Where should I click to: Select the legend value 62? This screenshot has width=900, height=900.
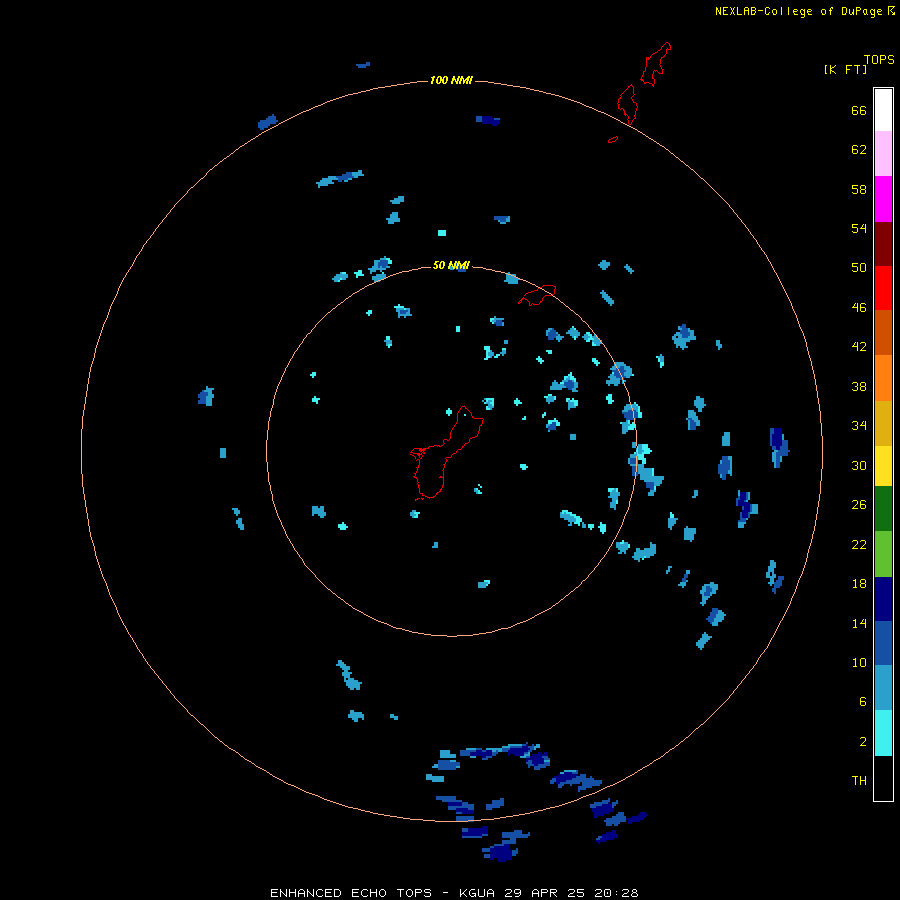859,150
